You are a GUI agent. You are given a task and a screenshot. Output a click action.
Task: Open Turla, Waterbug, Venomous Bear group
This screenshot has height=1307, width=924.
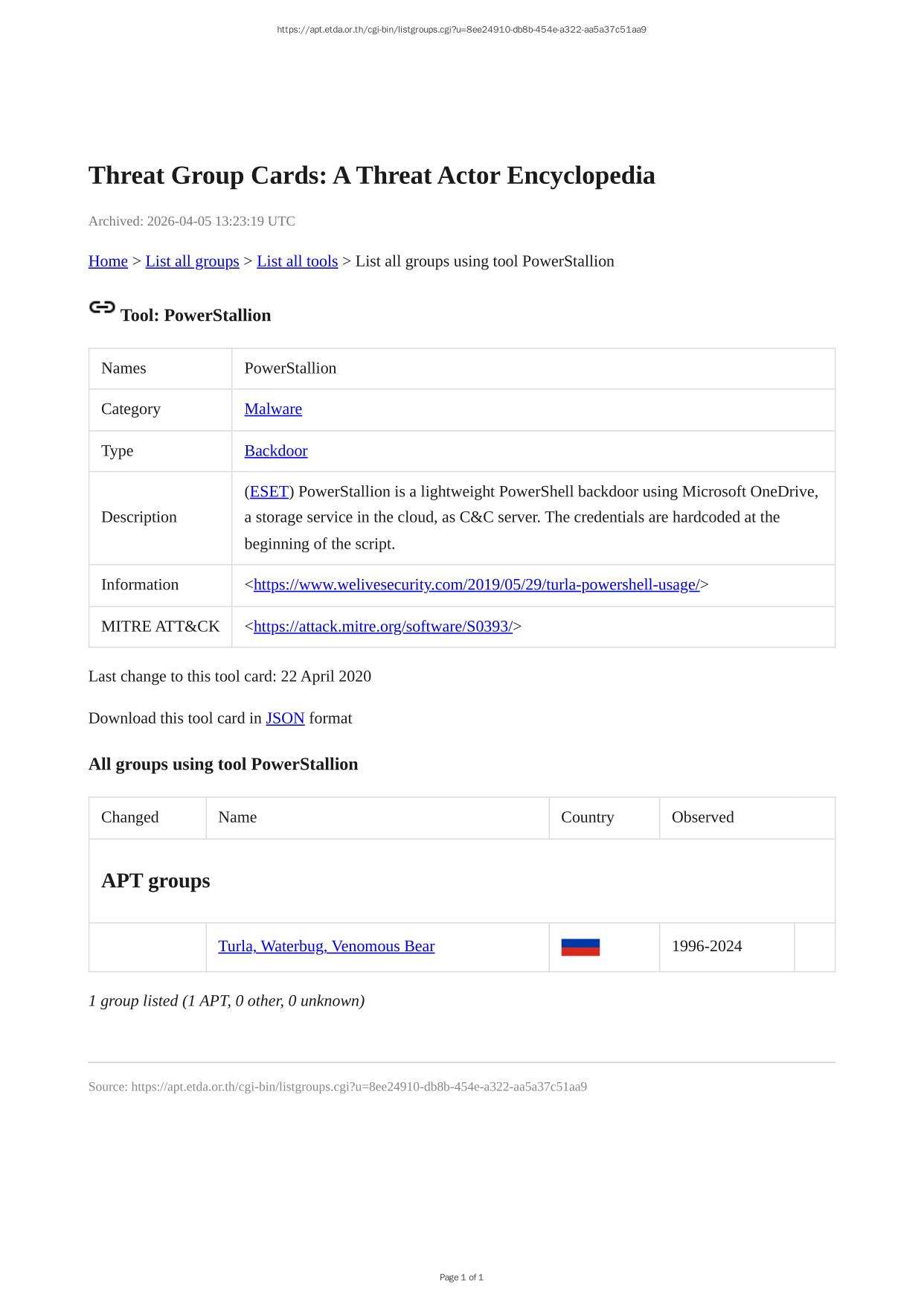pyautogui.click(x=326, y=947)
